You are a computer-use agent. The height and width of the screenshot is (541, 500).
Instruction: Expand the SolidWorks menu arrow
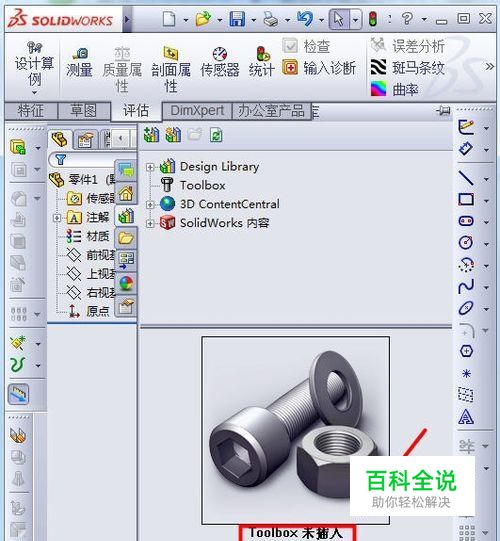coord(127,19)
